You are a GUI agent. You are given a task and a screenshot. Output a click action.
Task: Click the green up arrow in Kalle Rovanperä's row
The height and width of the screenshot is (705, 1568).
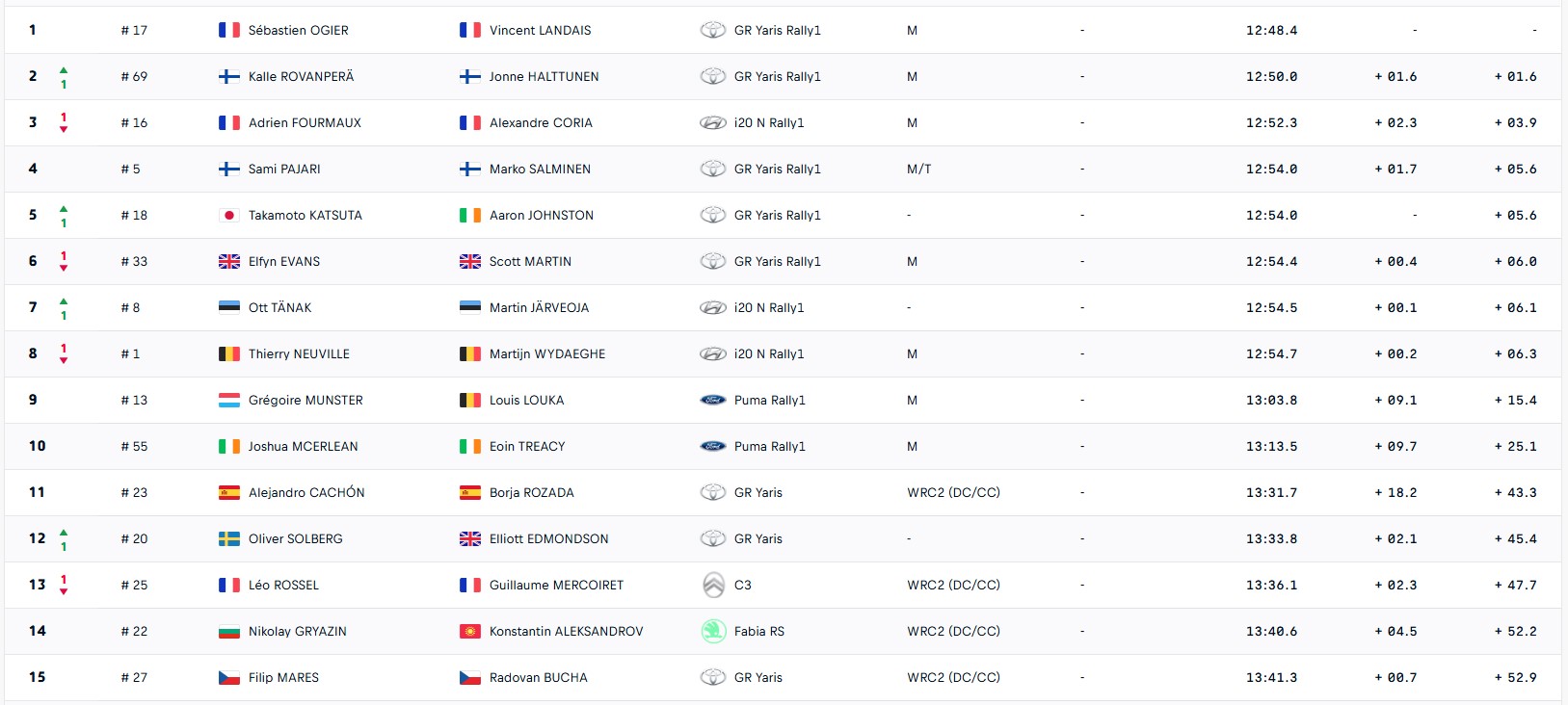(x=64, y=71)
